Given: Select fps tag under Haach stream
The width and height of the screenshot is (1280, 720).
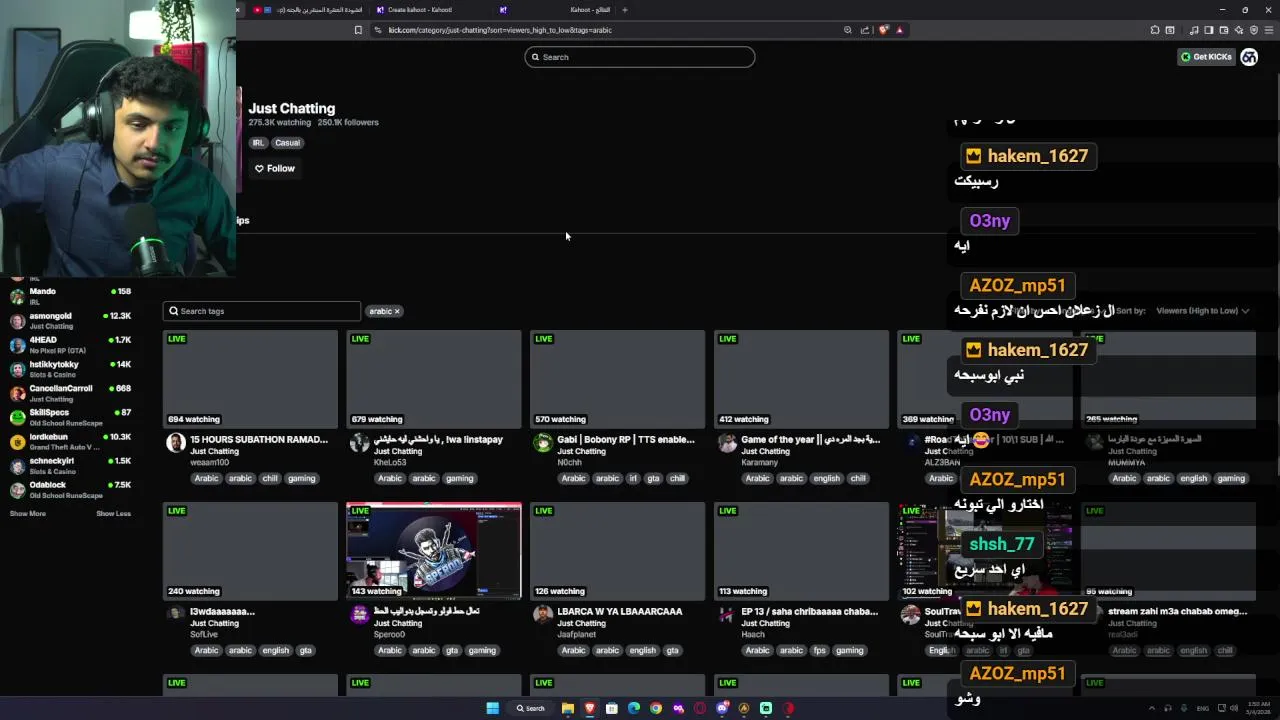Looking at the screenshot, I should [x=820, y=651].
